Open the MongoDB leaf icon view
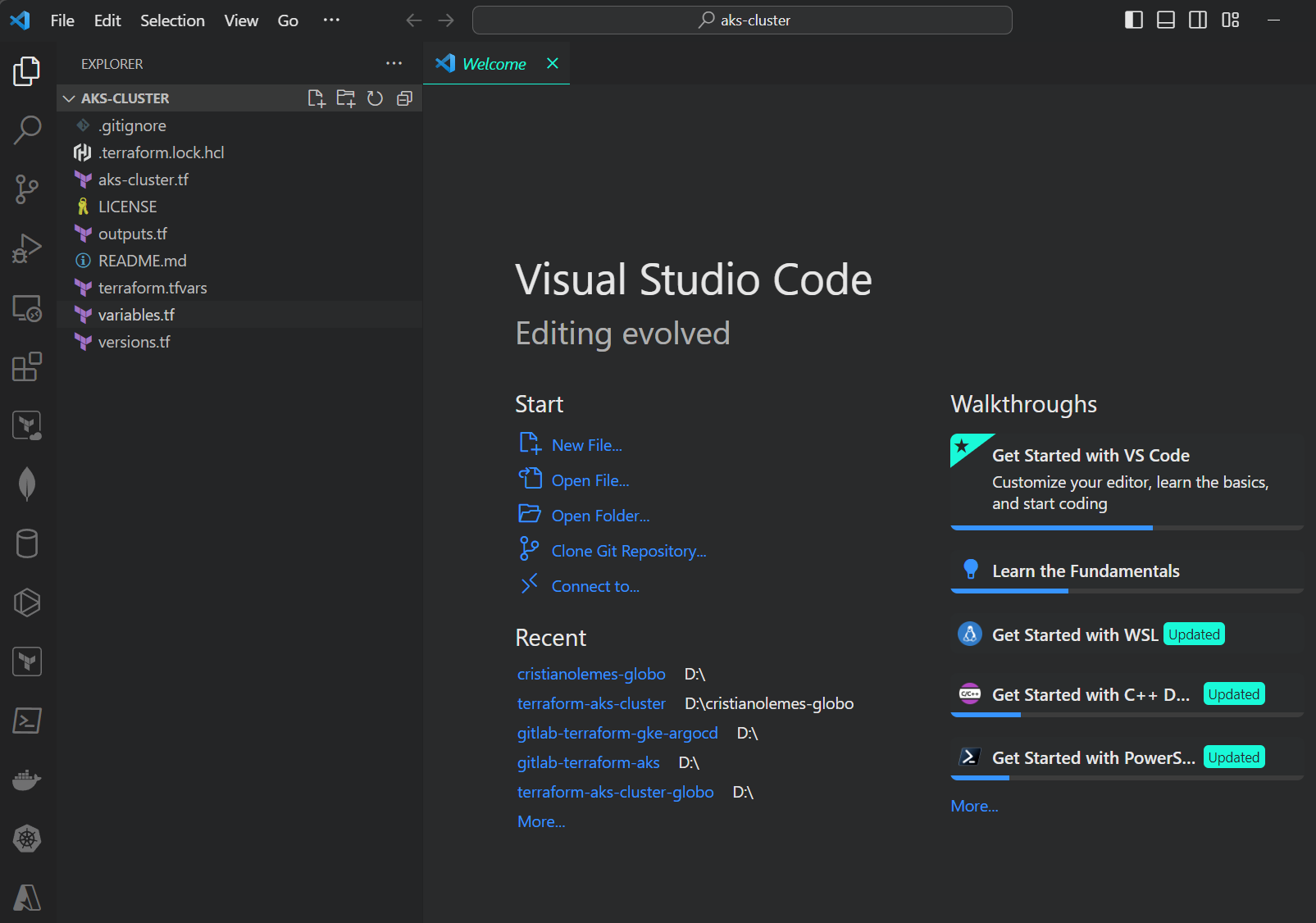Image resolution: width=1316 pixels, height=923 pixels. [27, 484]
